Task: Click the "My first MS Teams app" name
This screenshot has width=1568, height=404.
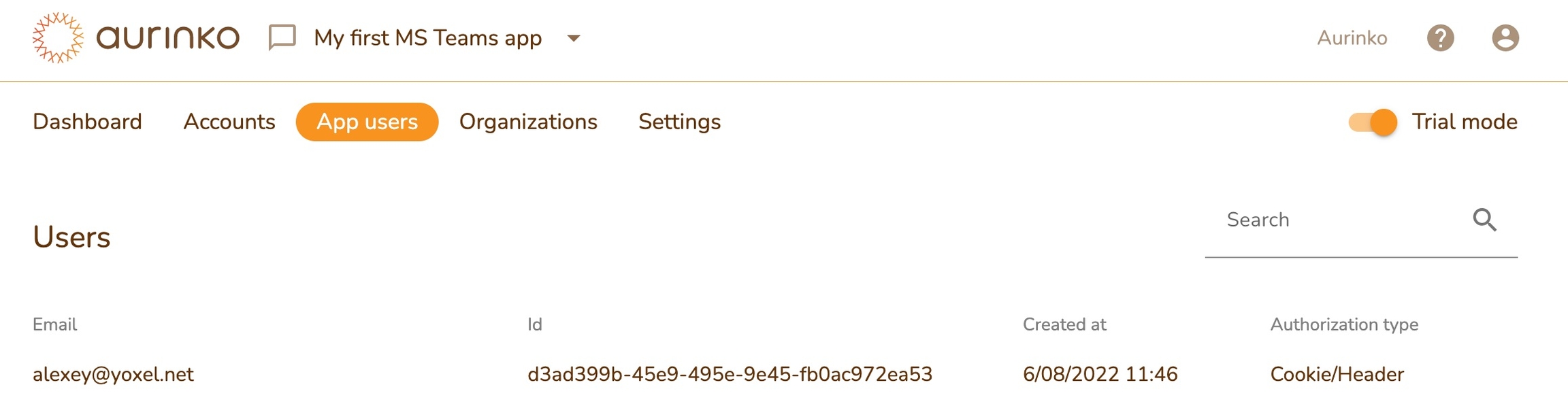Action: tap(427, 38)
